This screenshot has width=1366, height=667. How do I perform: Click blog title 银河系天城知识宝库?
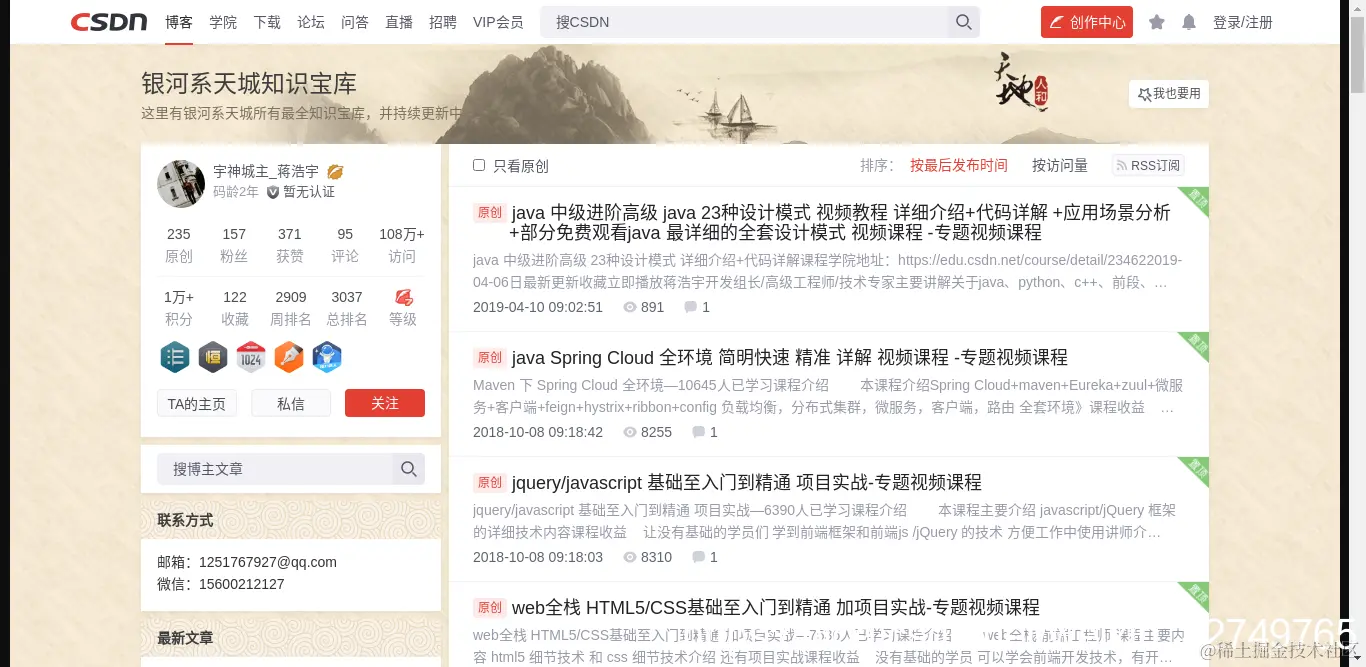coord(249,83)
